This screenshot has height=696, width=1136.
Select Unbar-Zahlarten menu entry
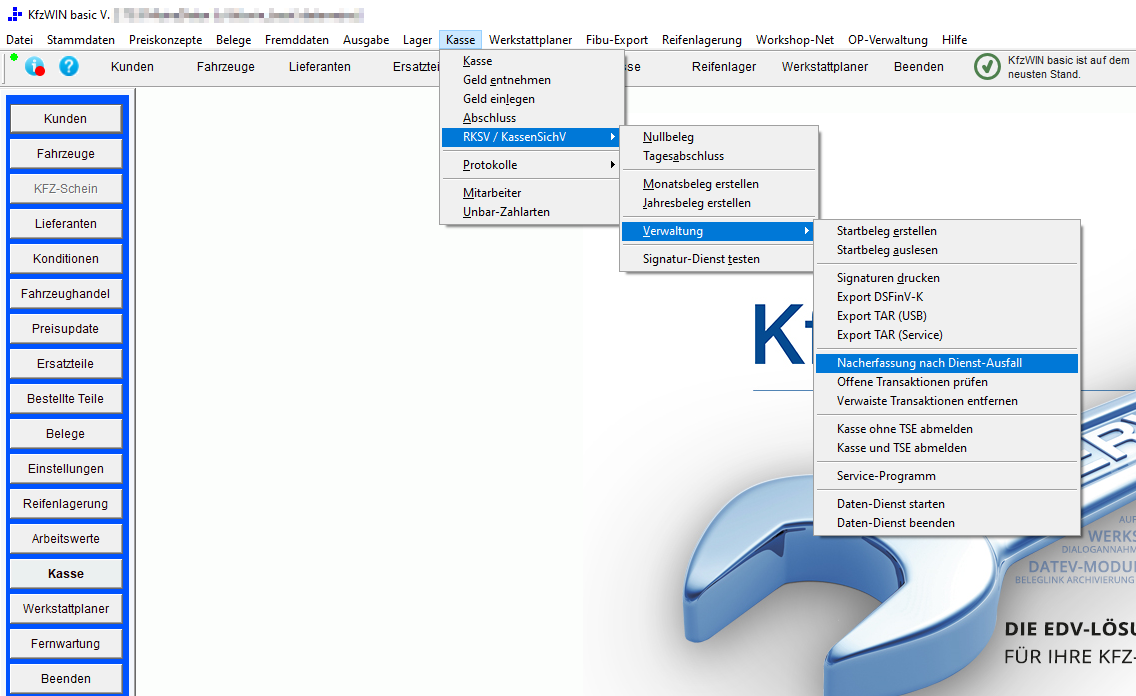point(531,211)
